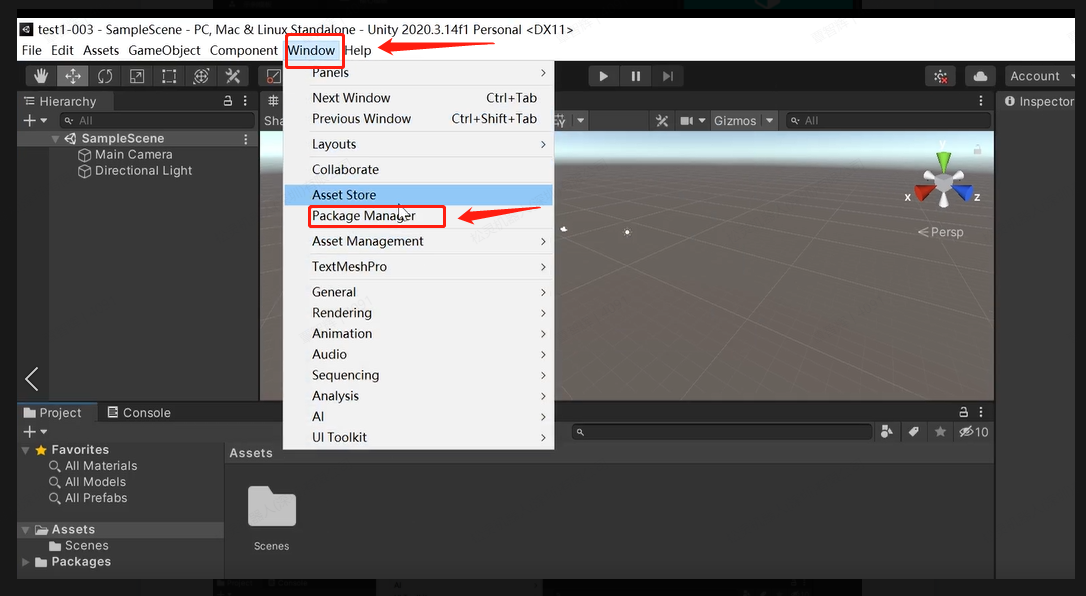The width and height of the screenshot is (1086, 596).
Task: Open the Collab services icon
Action: point(941,76)
